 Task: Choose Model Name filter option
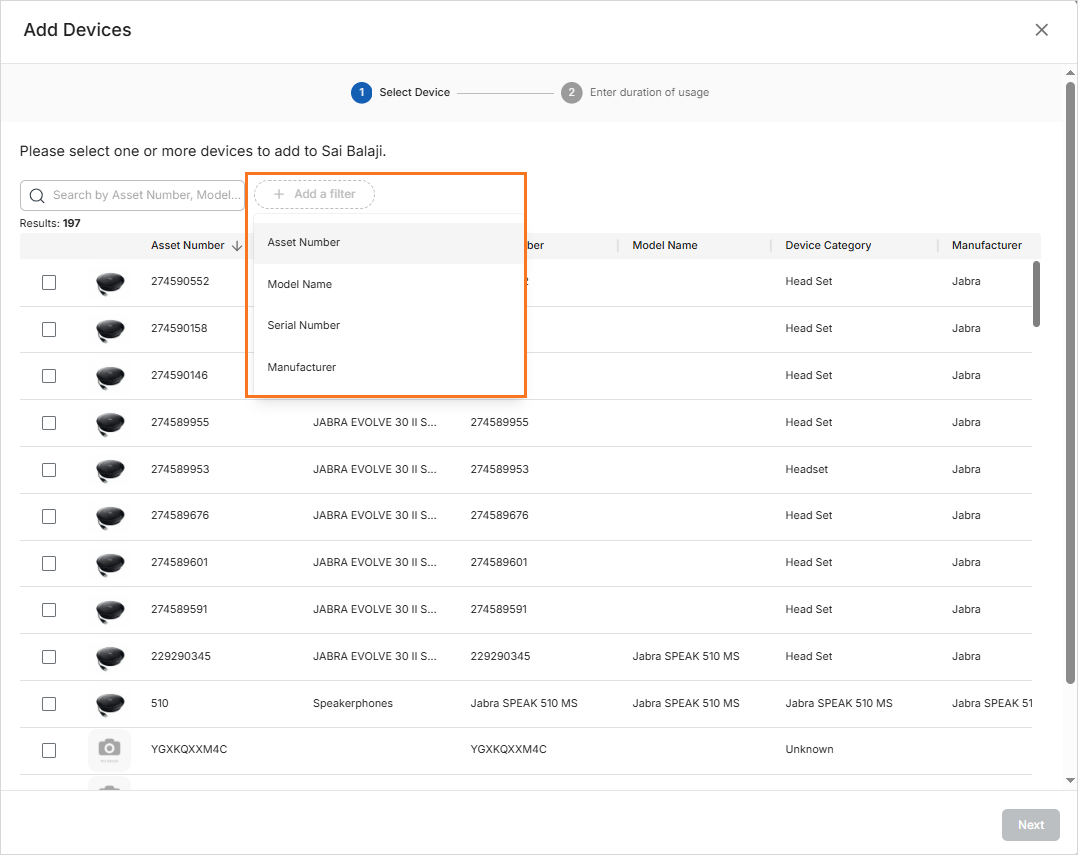coord(300,285)
